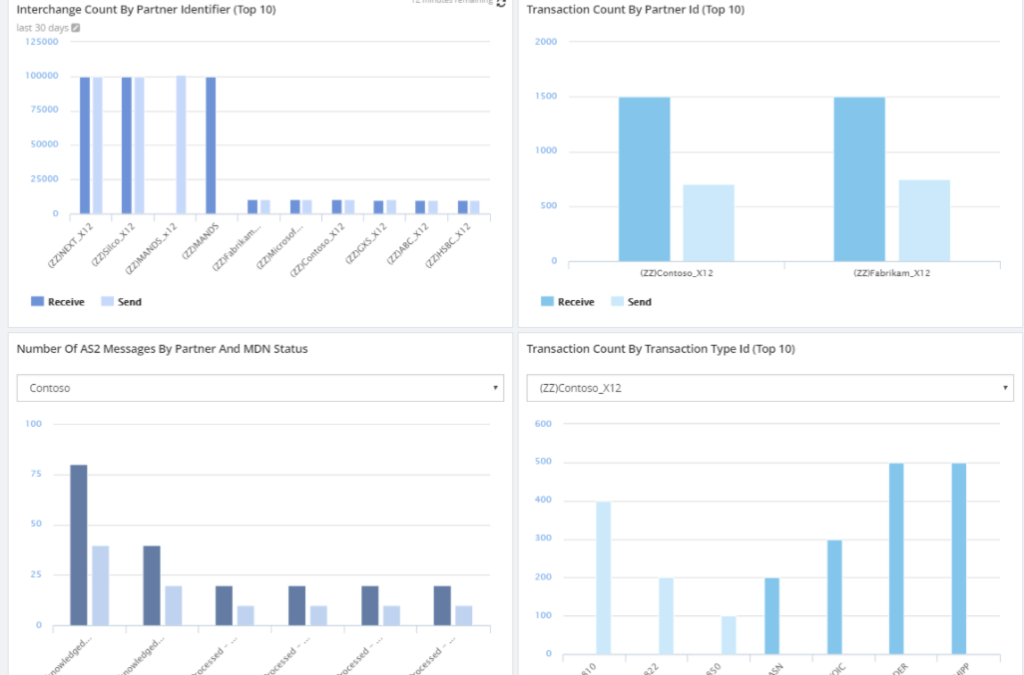Open the (ZZ)Contoso_X12 transaction type dropdown
The image size is (1024, 675).
pyautogui.click(x=770, y=388)
